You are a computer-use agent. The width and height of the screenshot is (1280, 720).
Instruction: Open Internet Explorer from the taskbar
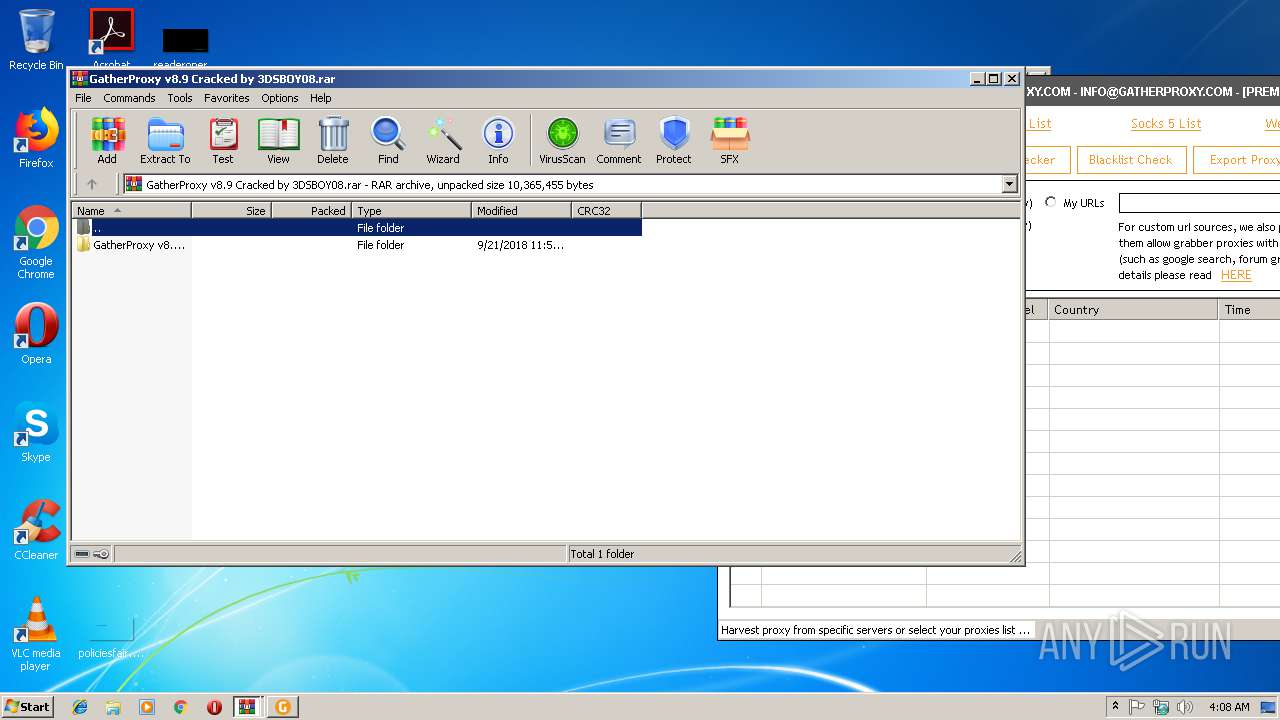(x=80, y=707)
